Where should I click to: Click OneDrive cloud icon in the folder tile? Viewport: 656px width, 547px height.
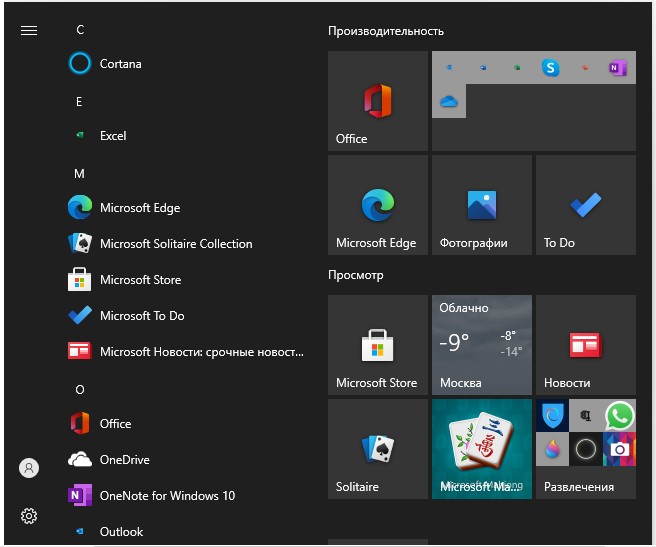coord(449,101)
